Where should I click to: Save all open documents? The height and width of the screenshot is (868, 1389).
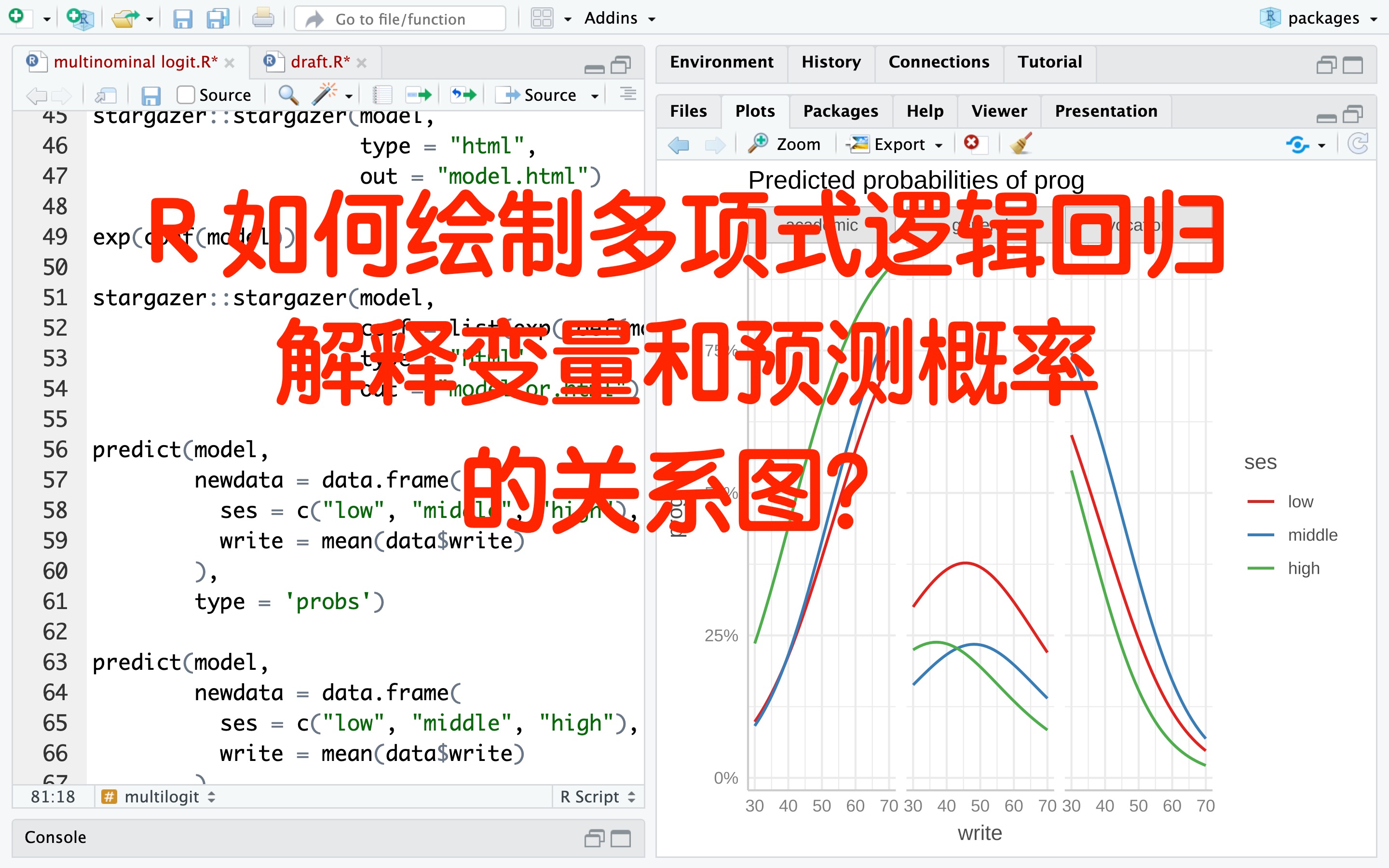217,18
